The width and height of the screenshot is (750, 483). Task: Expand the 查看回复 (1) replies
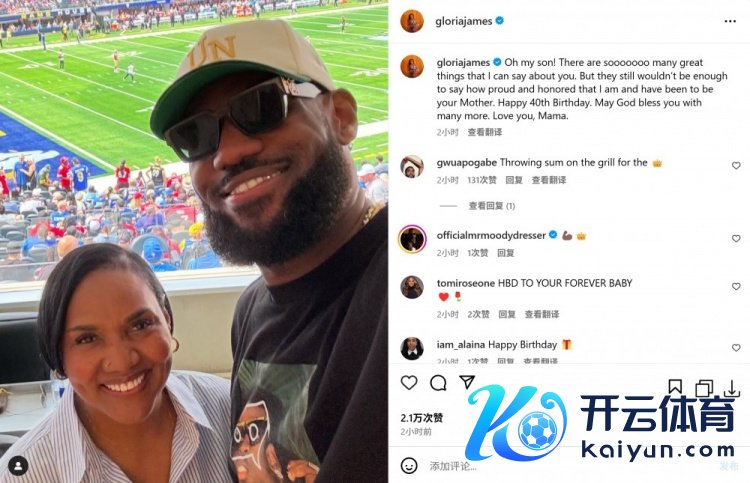point(492,206)
